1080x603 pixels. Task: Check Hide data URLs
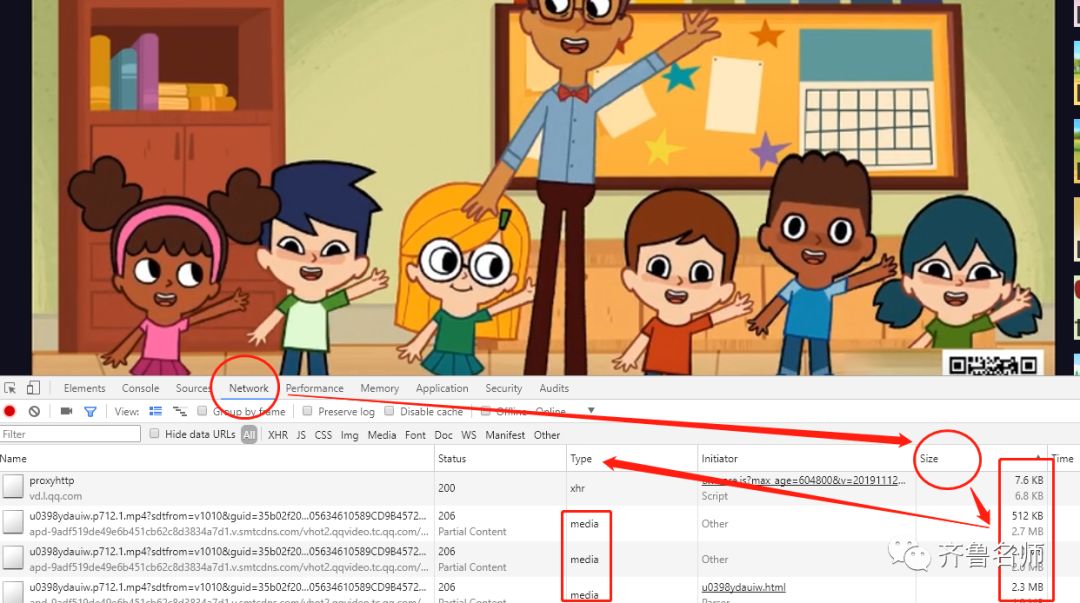pyautogui.click(x=154, y=433)
